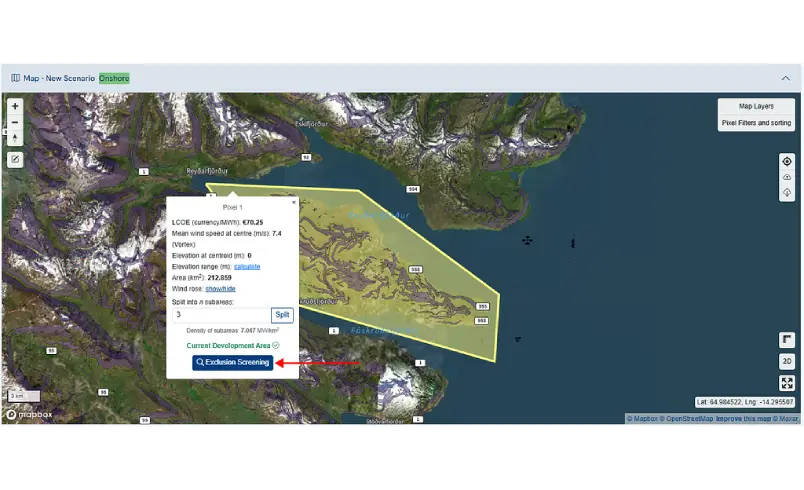
Task: Open Map Layers panel
Action: (756, 106)
